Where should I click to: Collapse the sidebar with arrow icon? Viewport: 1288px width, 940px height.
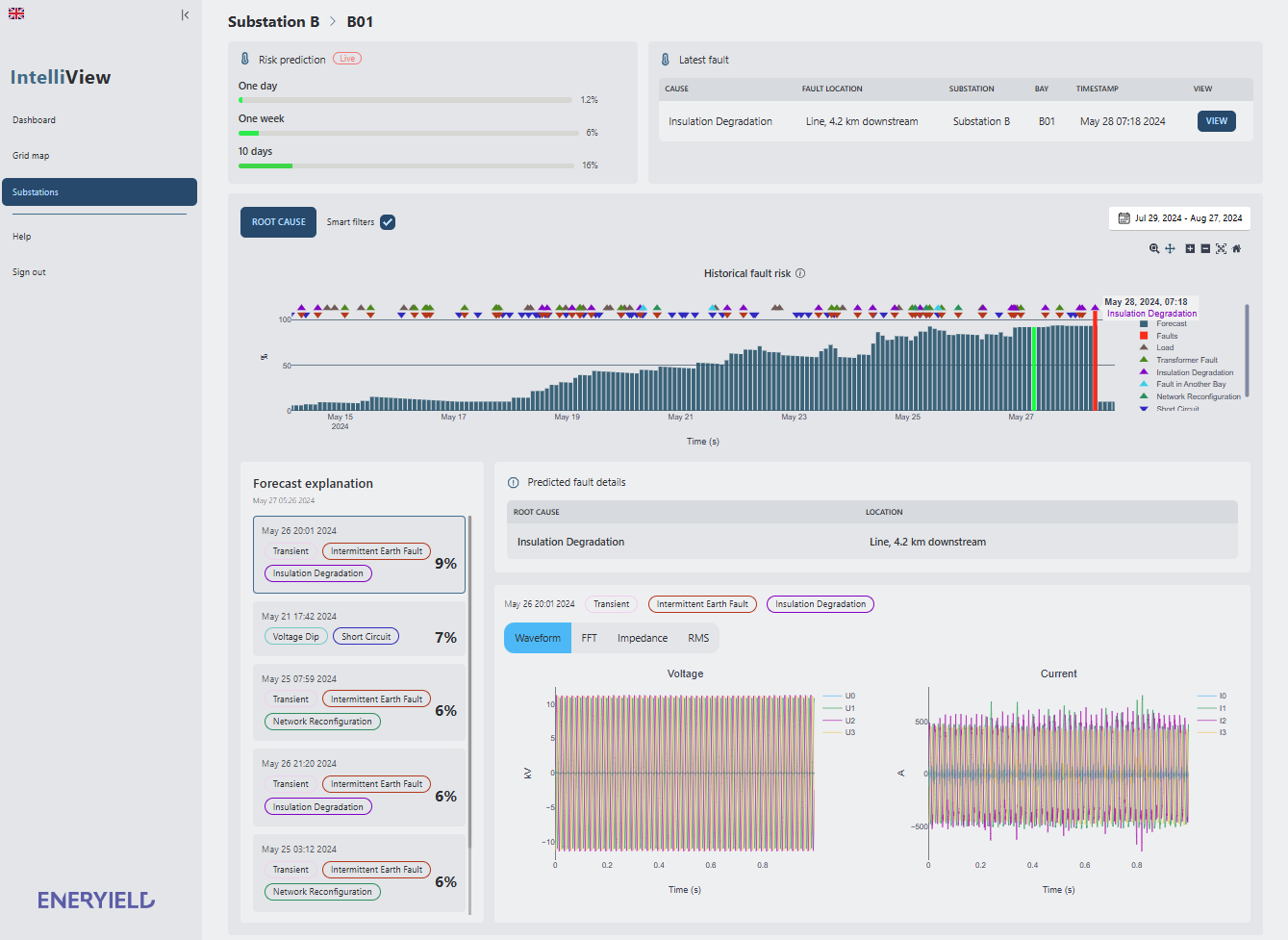coord(185,14)
